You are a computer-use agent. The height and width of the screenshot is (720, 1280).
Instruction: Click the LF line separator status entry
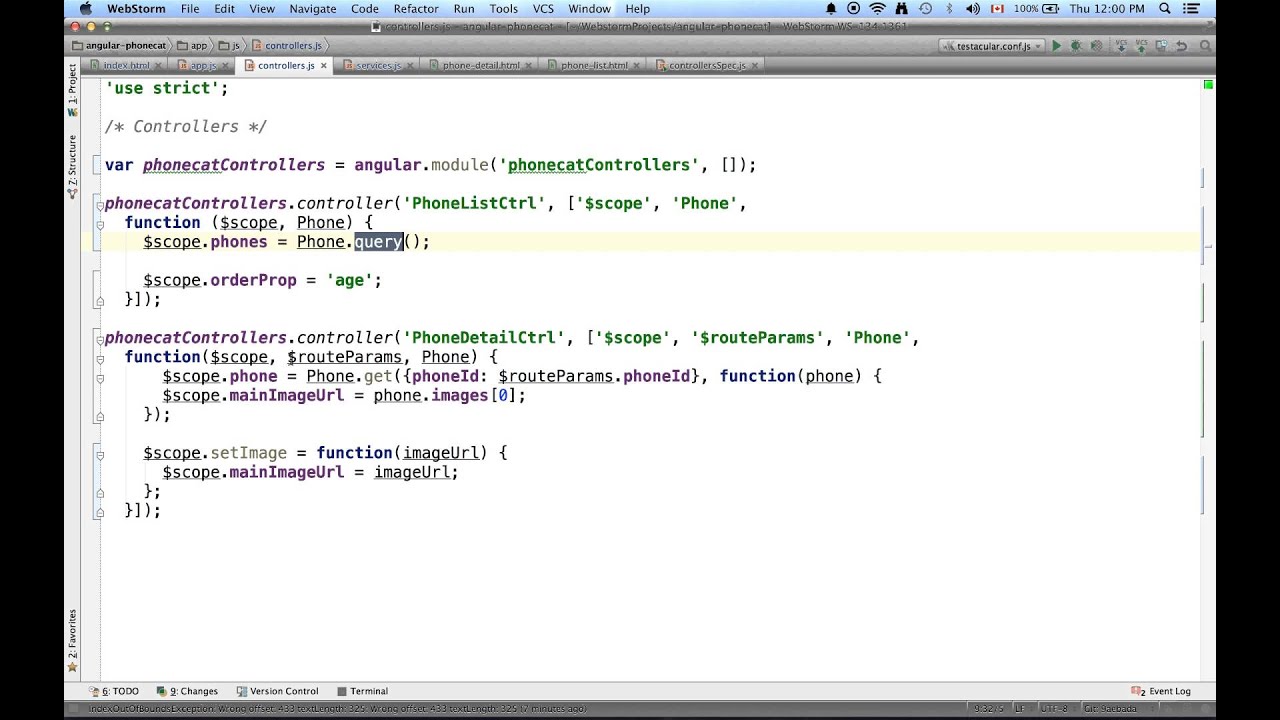tap(1019, 708)
